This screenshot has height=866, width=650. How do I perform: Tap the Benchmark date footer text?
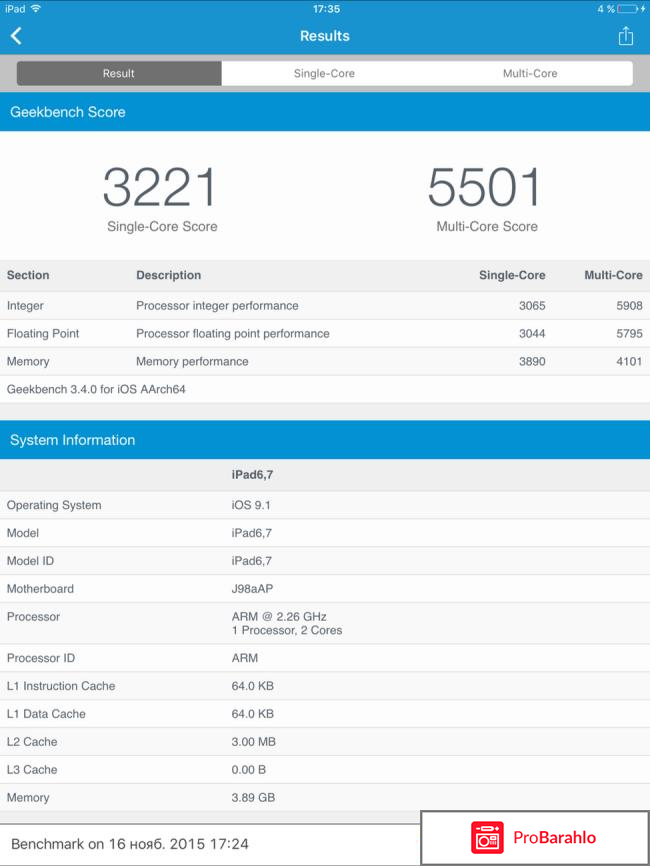click(x=130, y=844)
